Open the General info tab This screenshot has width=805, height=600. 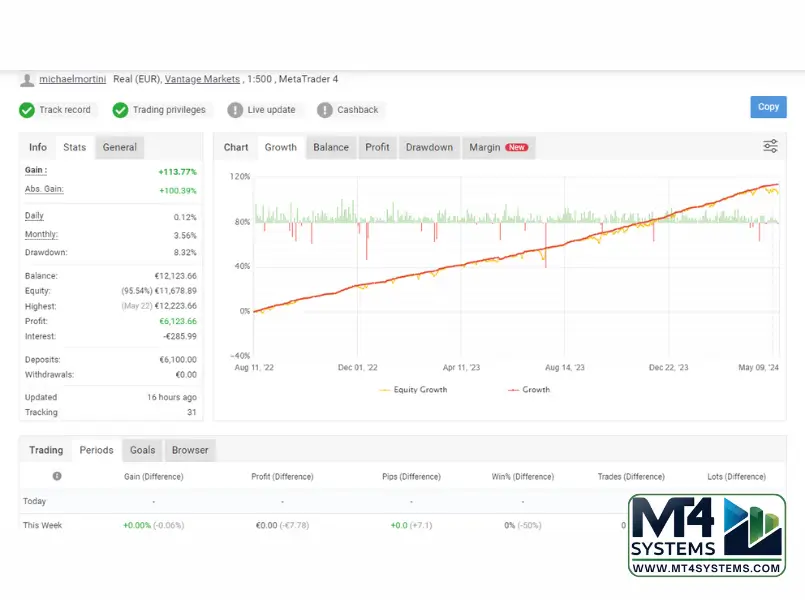coord(120,147)
